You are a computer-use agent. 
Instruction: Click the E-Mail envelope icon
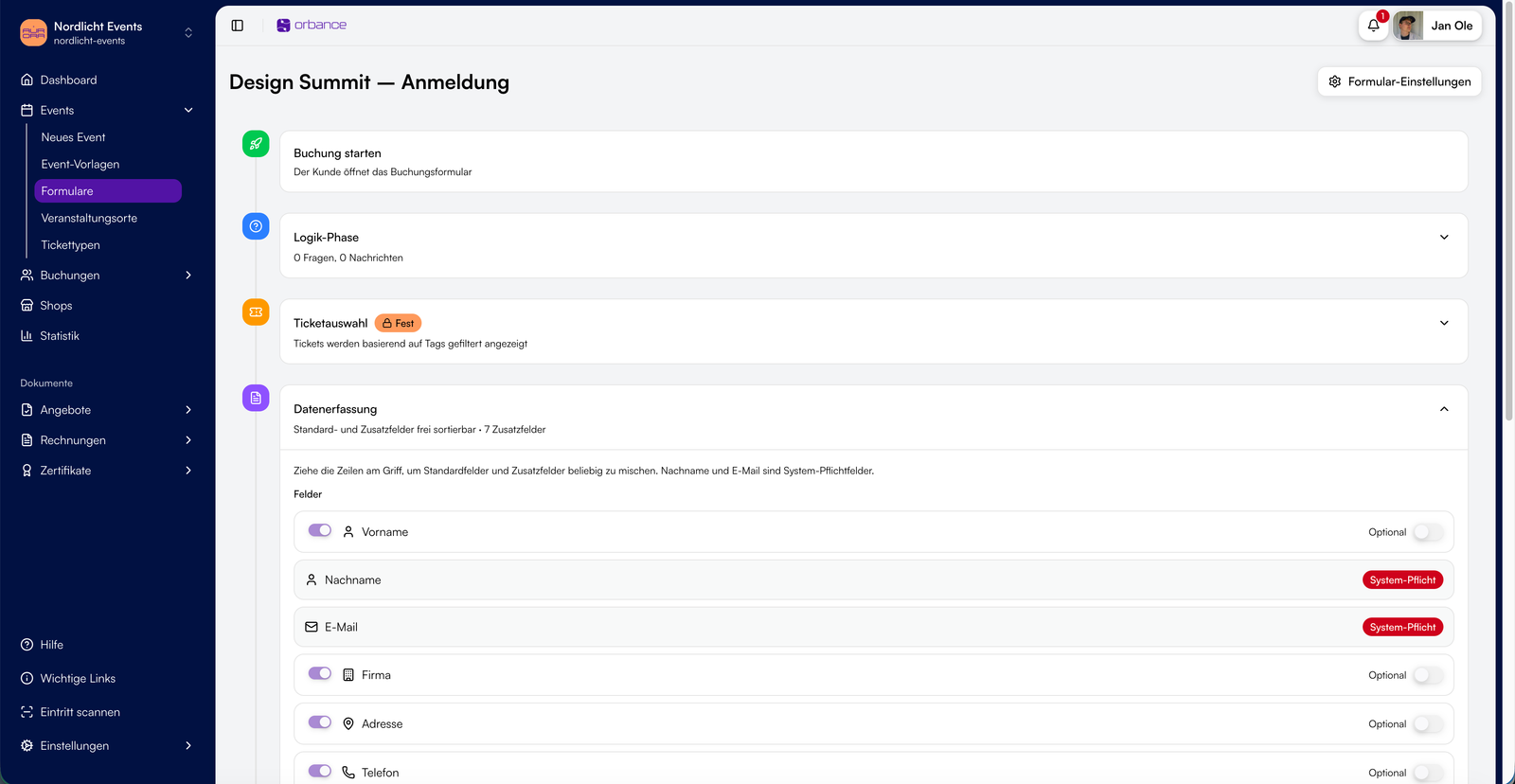click(312, 627)
